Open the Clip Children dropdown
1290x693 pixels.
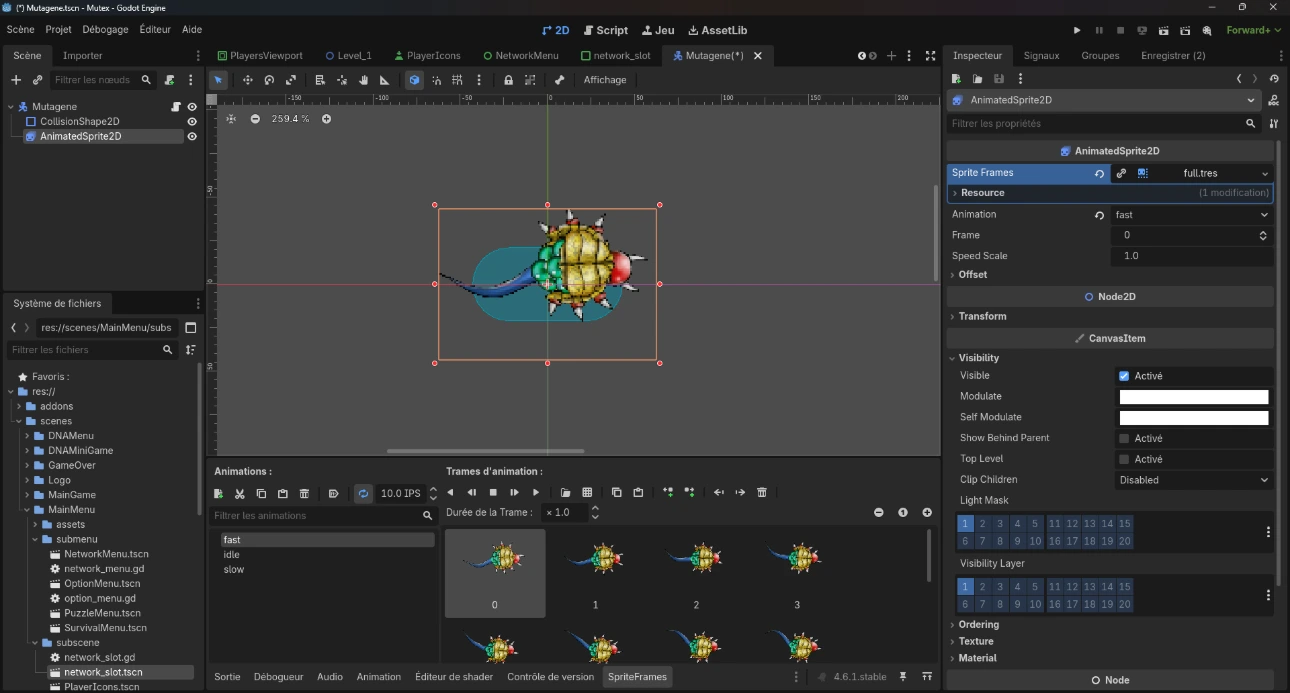pyautogui.click(x=1193, y=480)
